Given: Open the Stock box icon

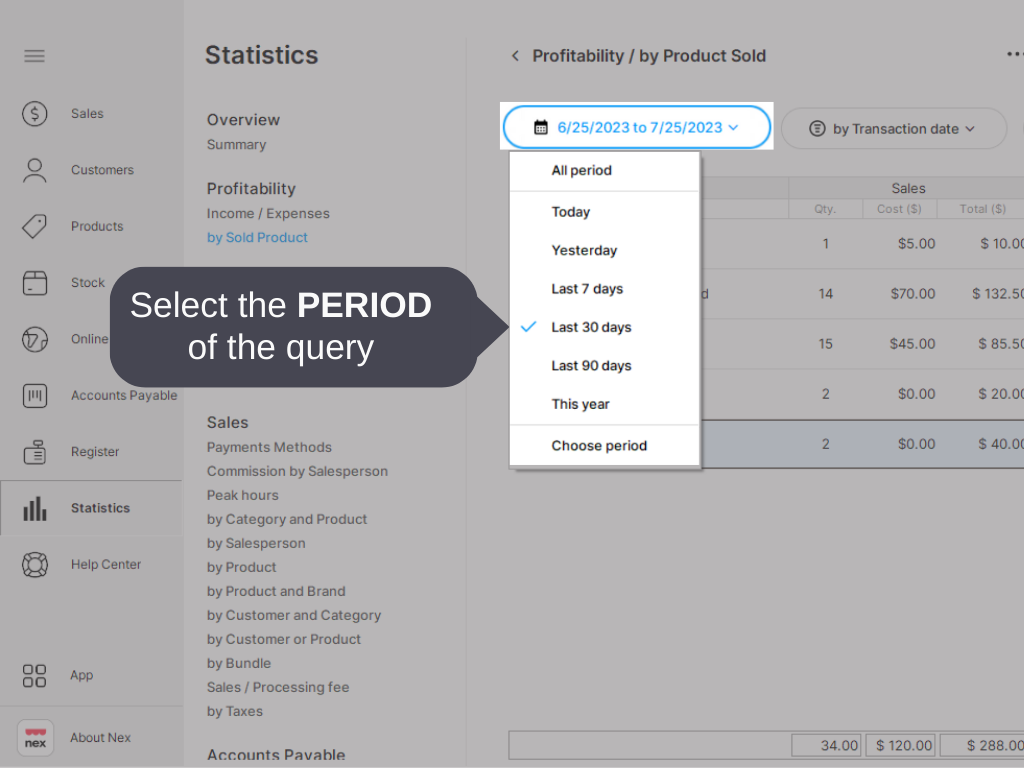Looking at the screenshot, I should pyautogui.click(x=35, y=283).
